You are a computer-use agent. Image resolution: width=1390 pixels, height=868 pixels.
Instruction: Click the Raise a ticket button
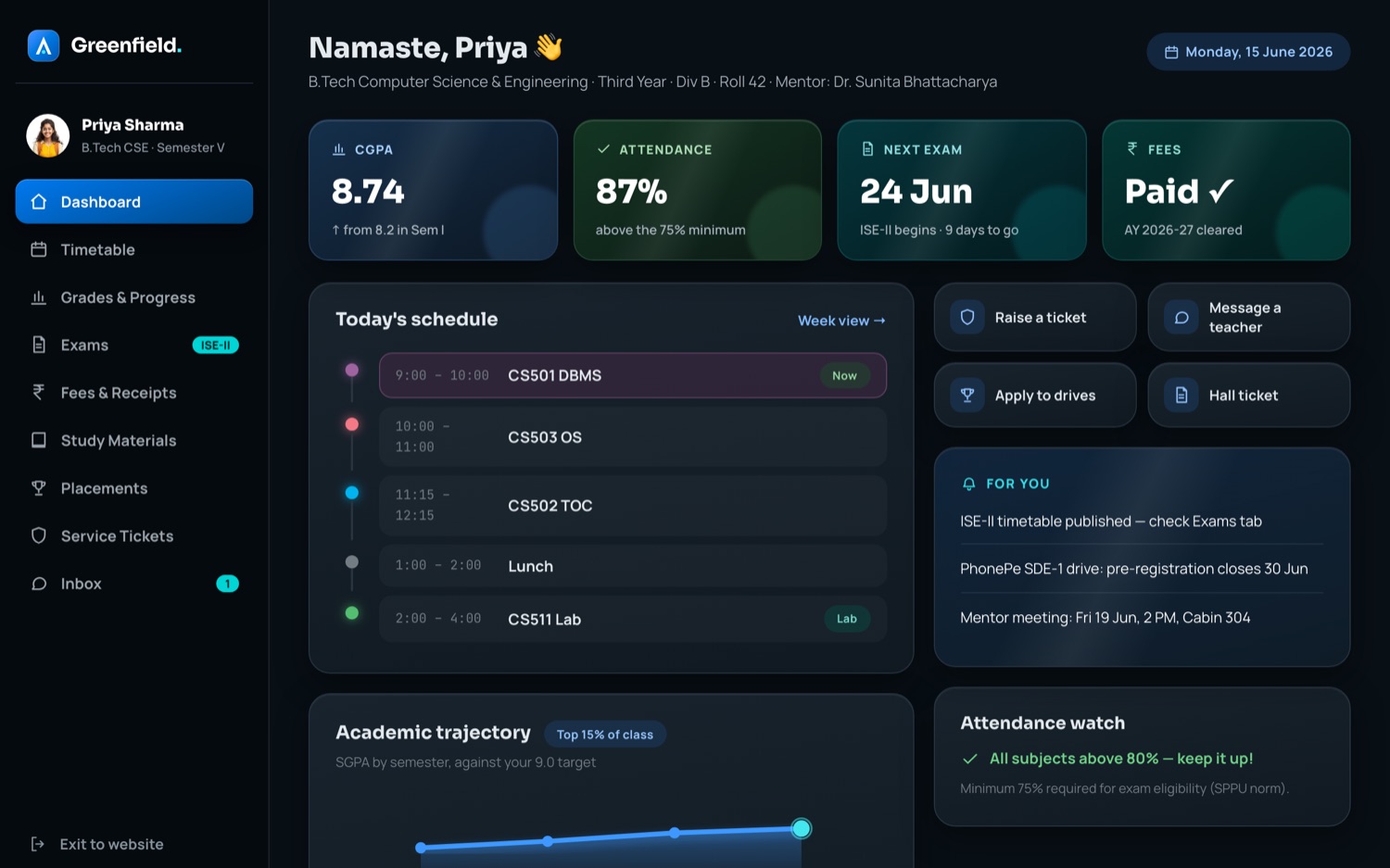tap(1035, 317)
